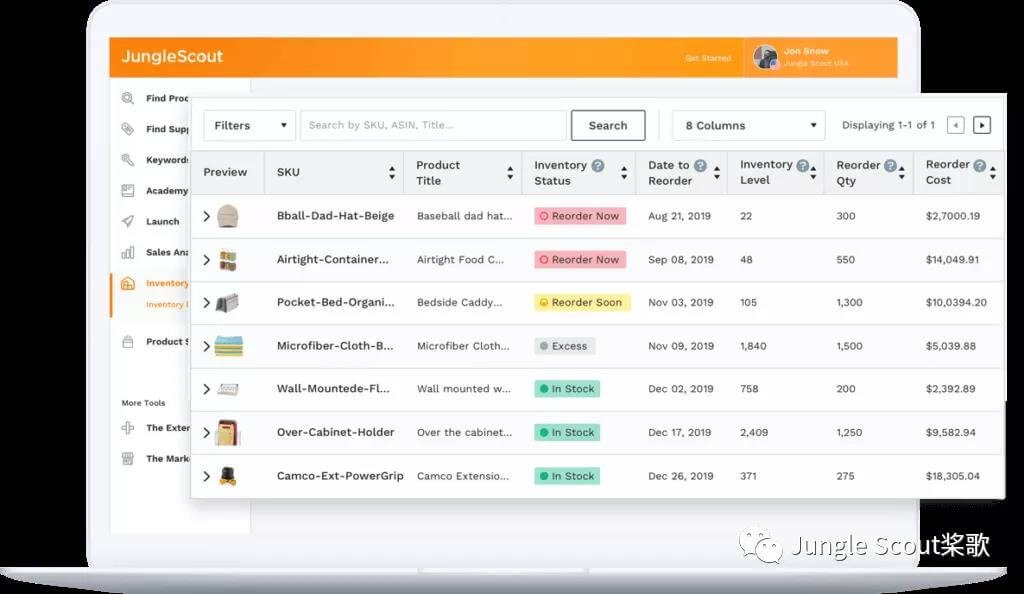Select the "$18,305.04" reorder cost cell
This screenshot has width=1024, height=594.
tap(953, 477)
